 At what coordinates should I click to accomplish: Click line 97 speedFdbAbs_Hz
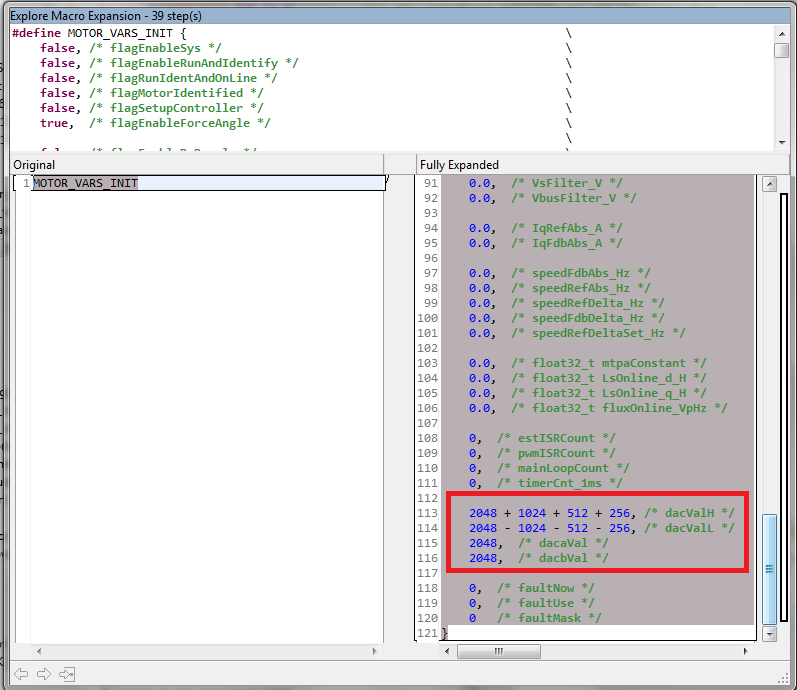click(560, 273)
